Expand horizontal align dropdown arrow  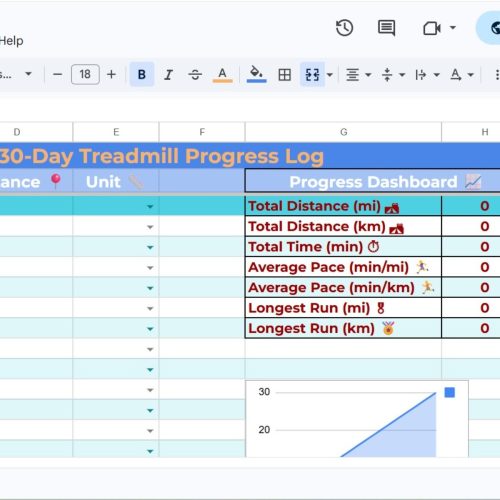tap(368, 75)
